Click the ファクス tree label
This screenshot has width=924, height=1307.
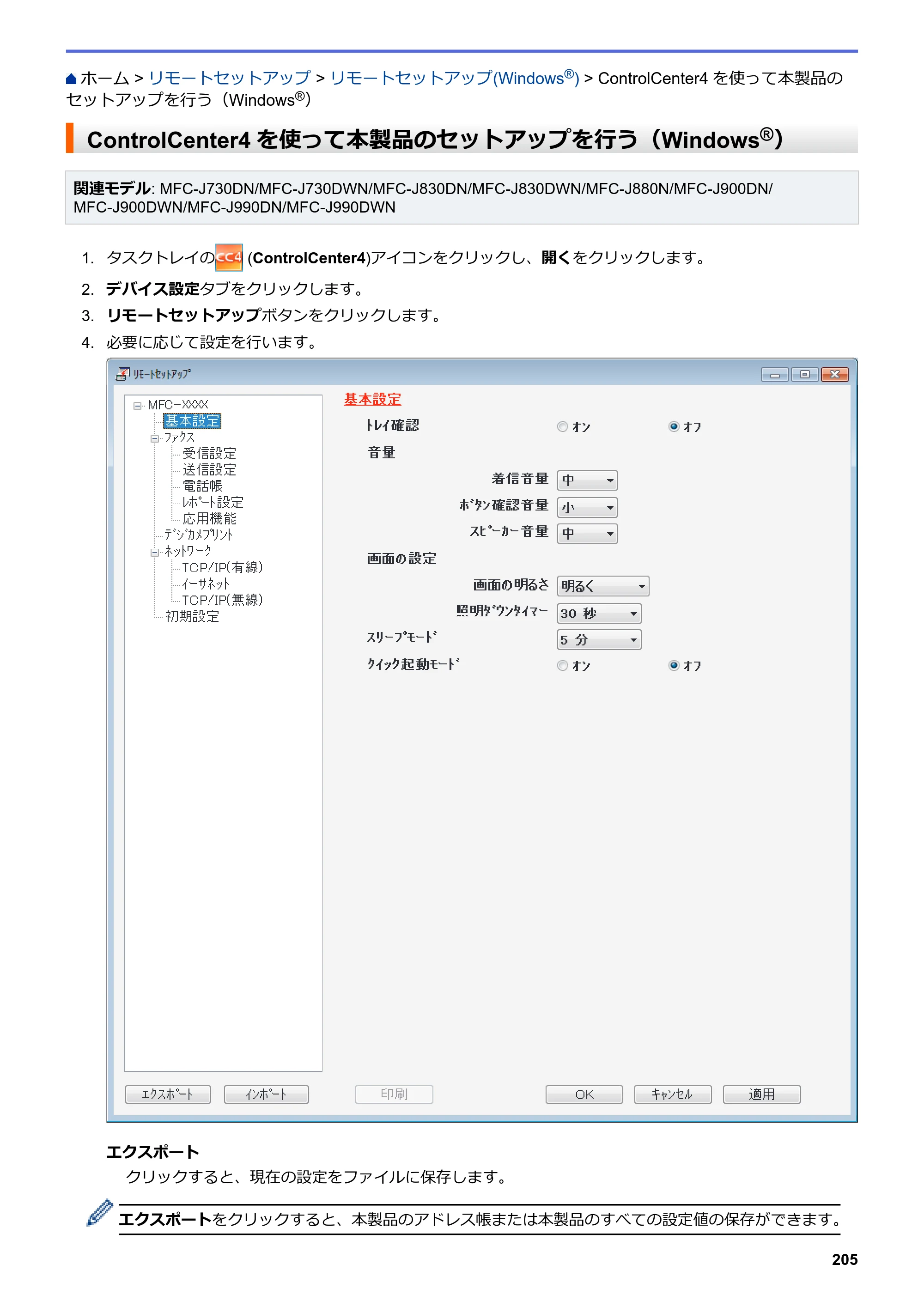coord(179,437)
